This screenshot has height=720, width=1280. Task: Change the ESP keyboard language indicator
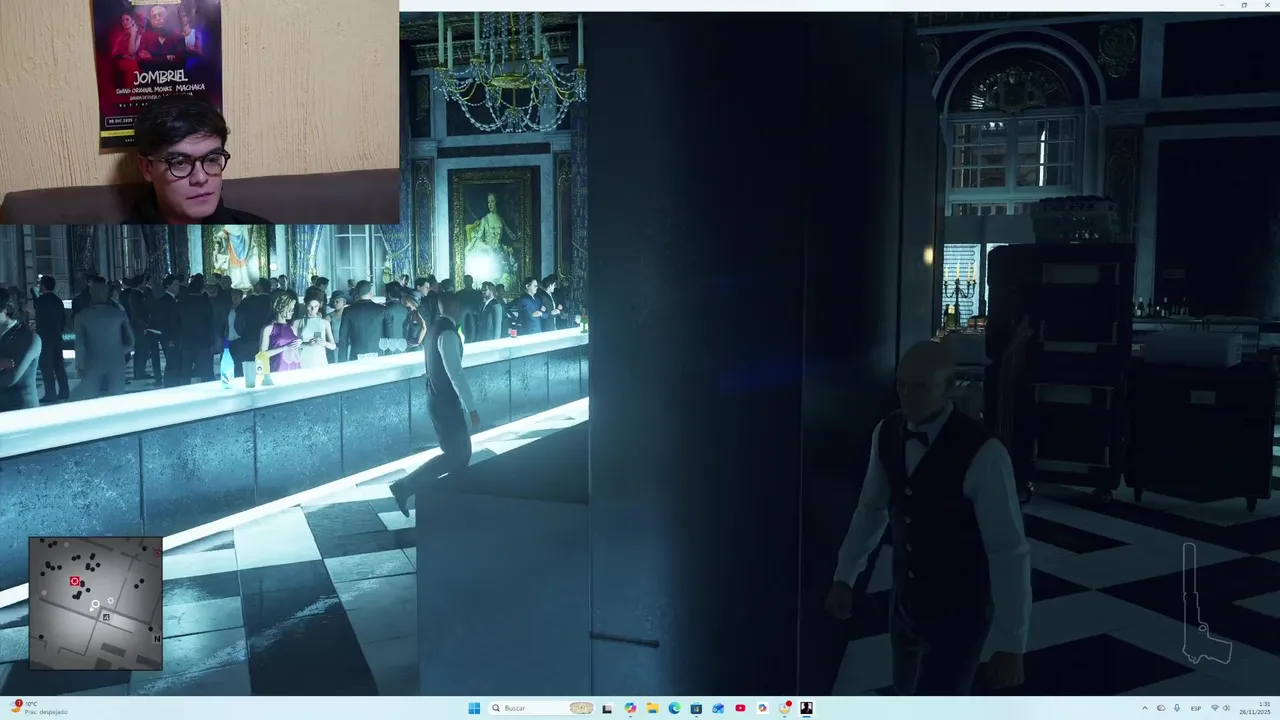[x=1196, y=708]
